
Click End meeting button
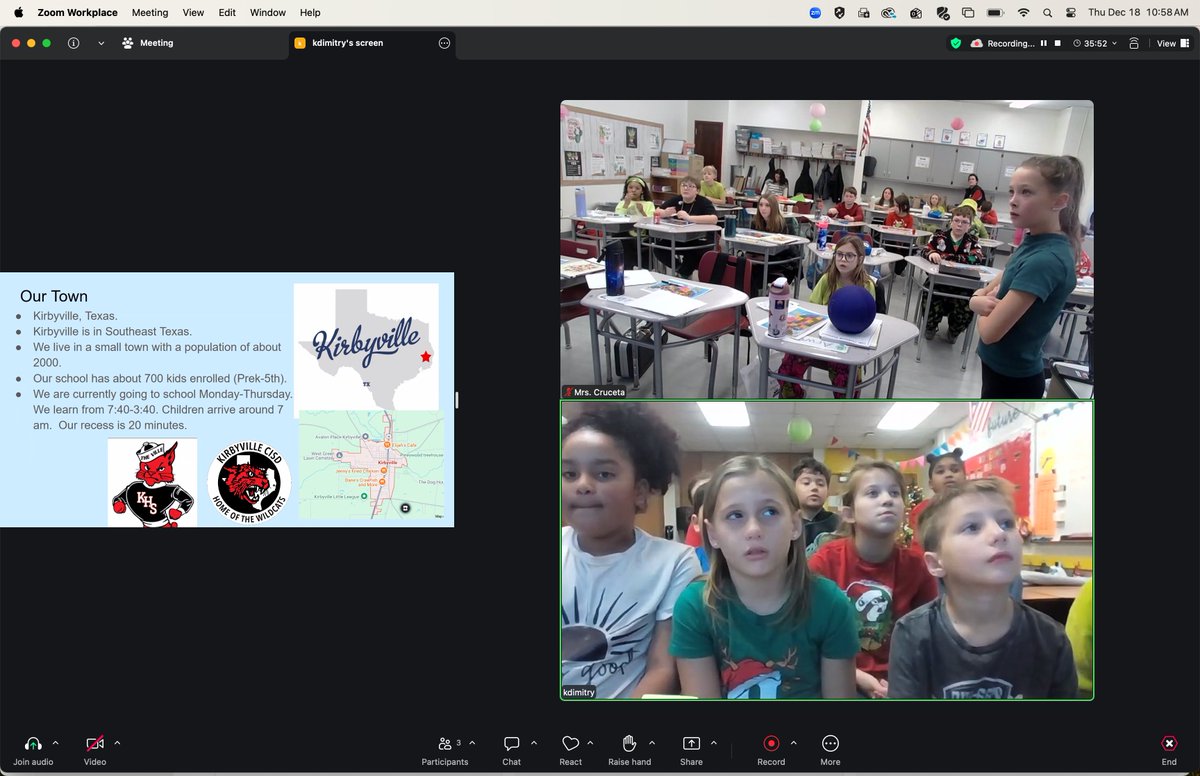coord(1169,750)
